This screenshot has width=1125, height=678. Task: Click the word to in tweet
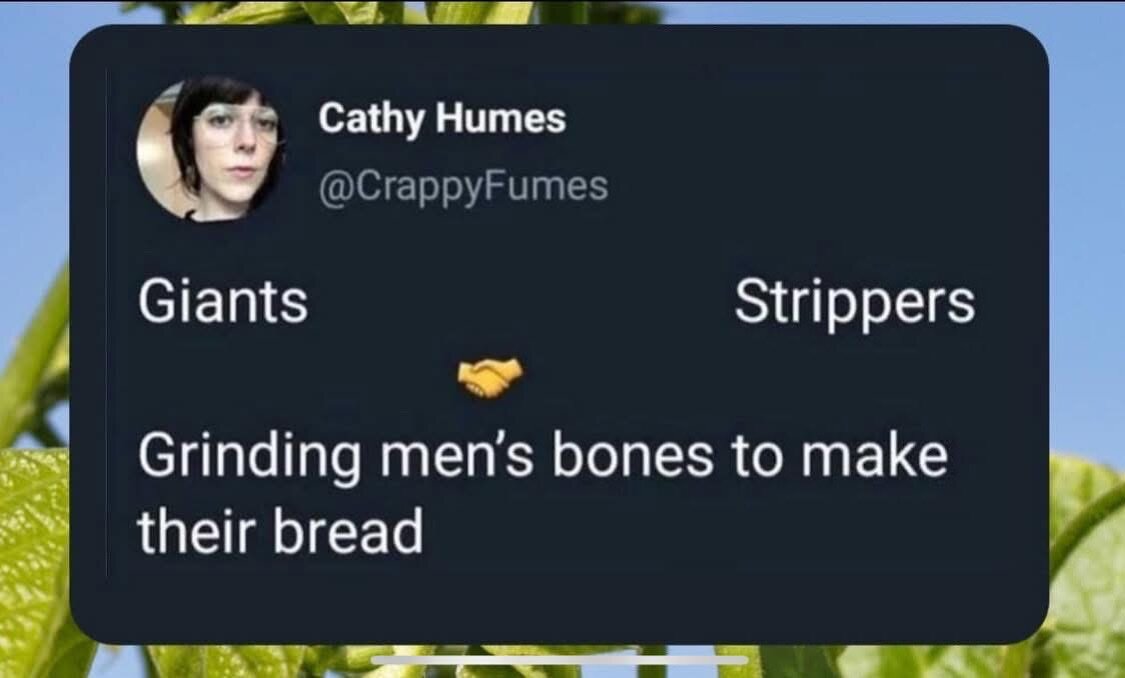click(x=757, y=458)
